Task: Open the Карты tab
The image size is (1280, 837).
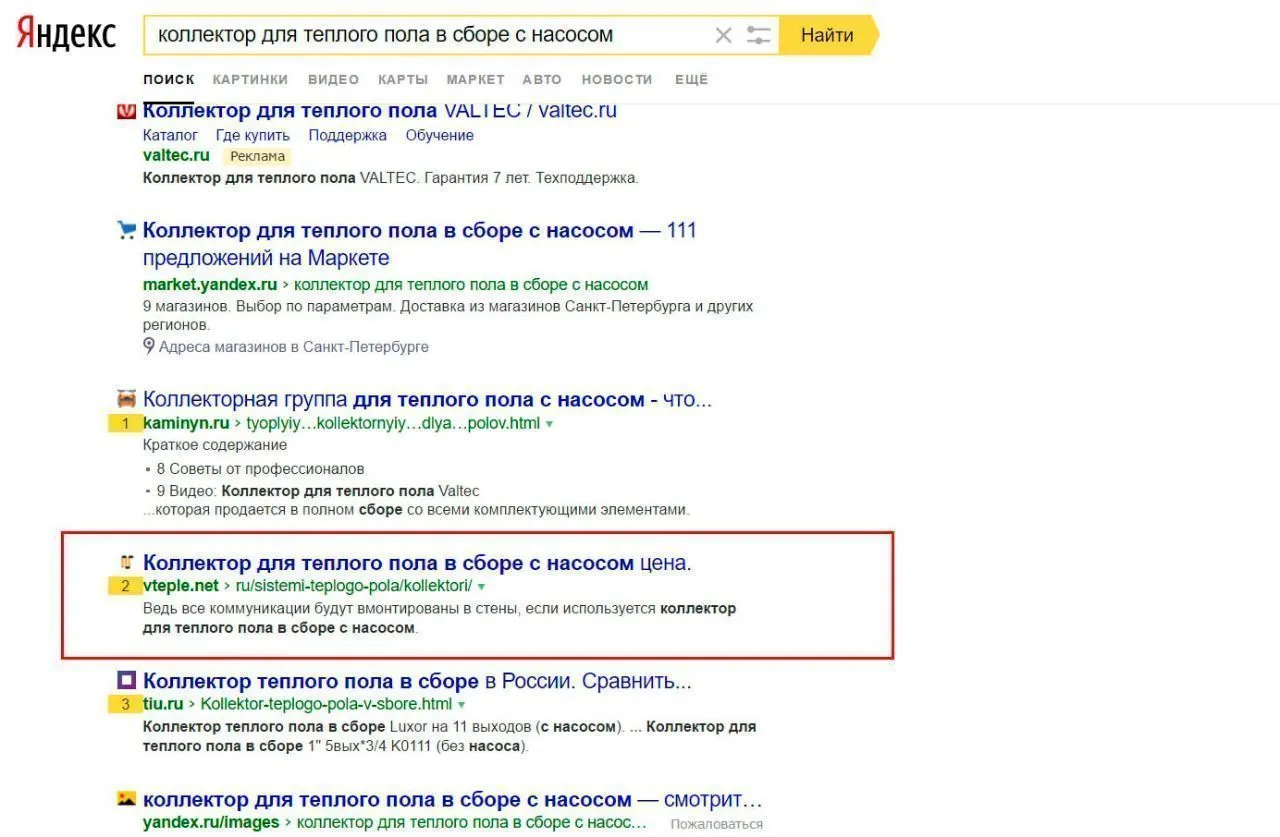Action: (403, 80)
